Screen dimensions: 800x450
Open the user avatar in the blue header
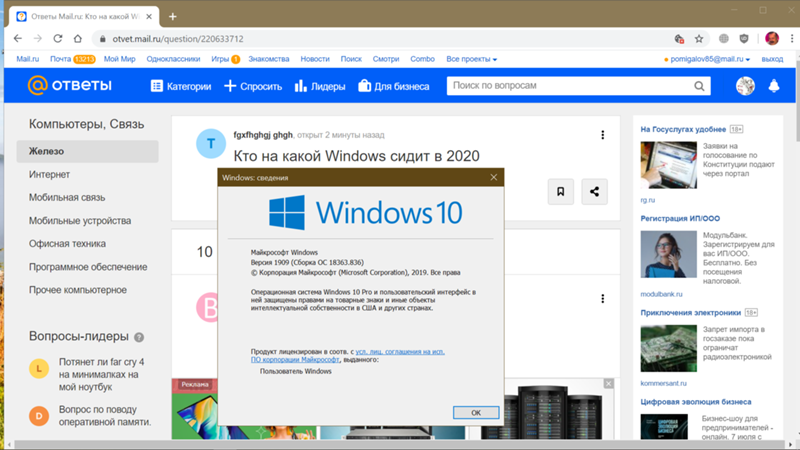point(745,86)
